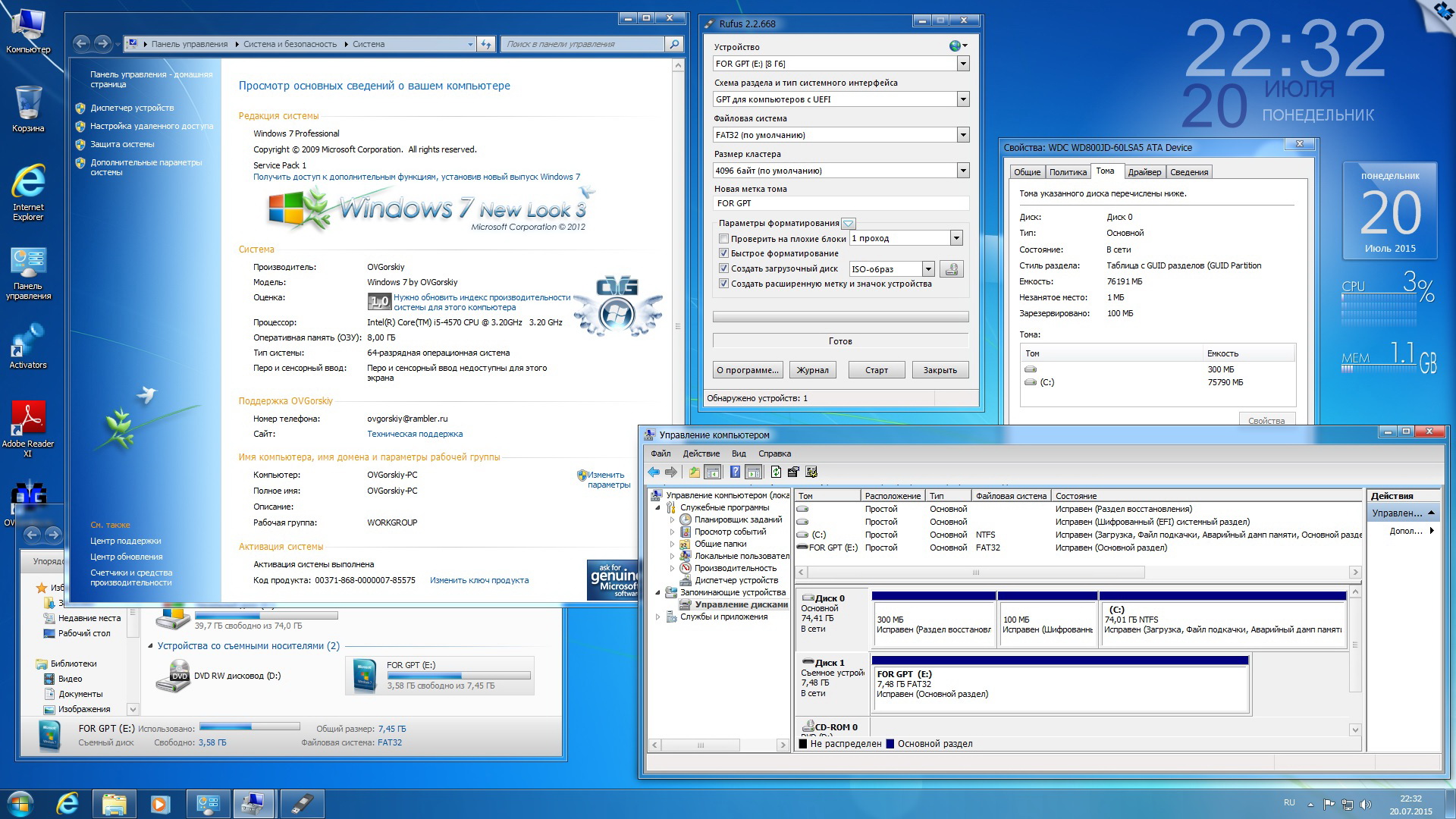Viewport: 1456px width, 819px height.
Task: Switch to the Details tab in WDC properties
Action: 1189,172
